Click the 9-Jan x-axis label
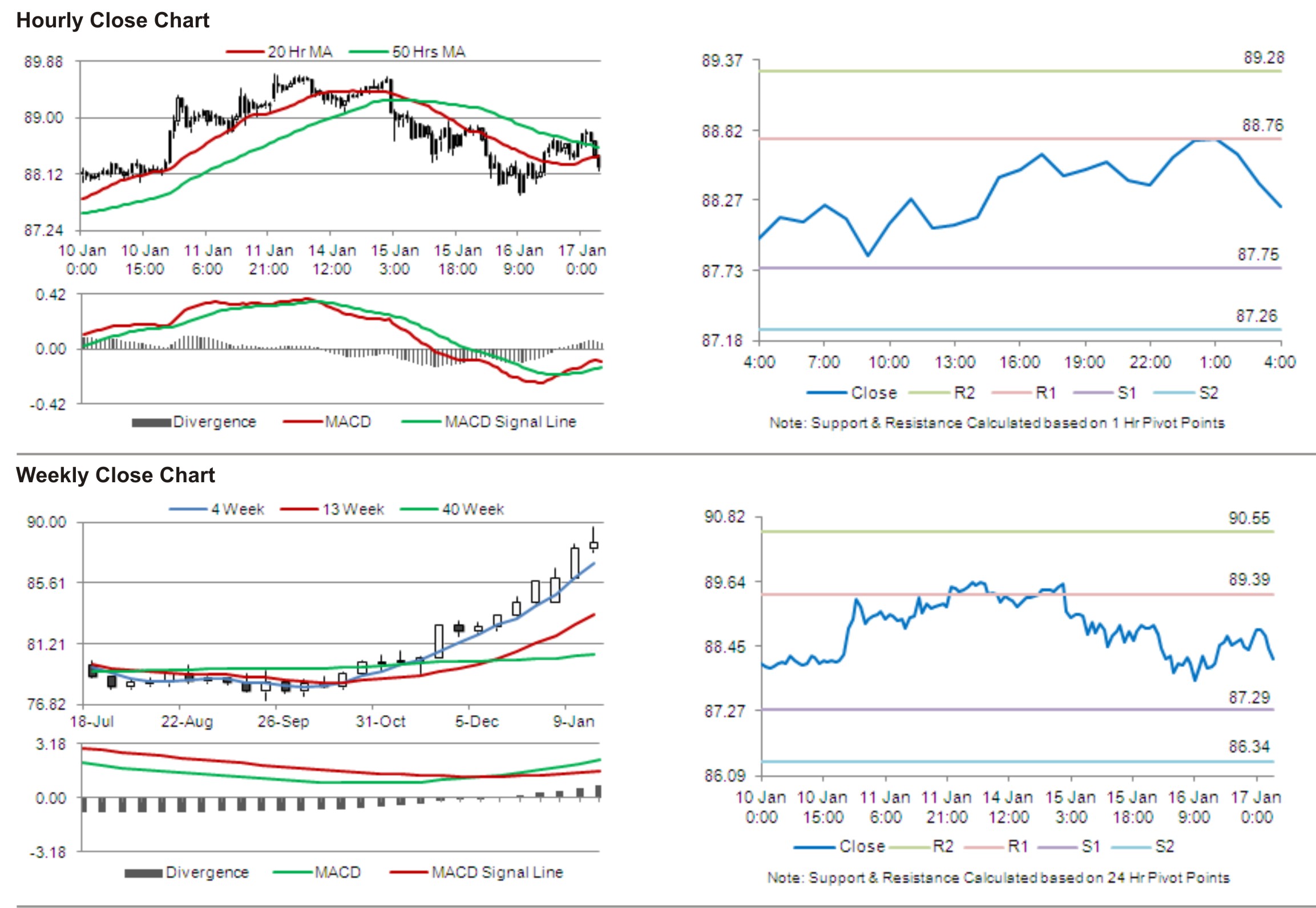Screen dimensions: 1316x908 (x=574, y=721)
